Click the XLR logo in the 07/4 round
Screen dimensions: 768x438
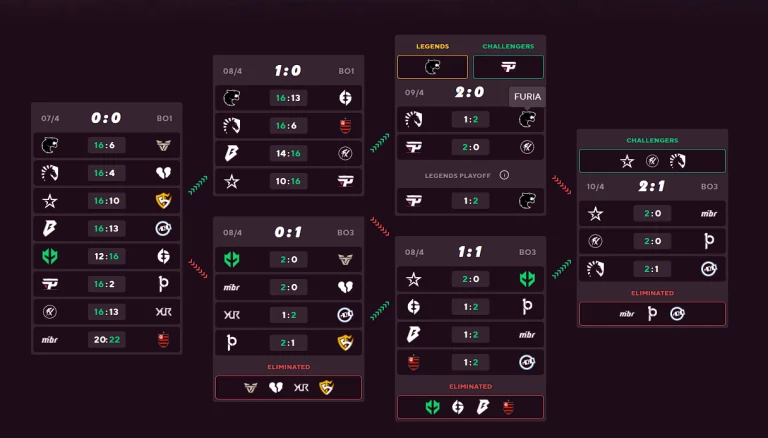click(x=164, y=312)
